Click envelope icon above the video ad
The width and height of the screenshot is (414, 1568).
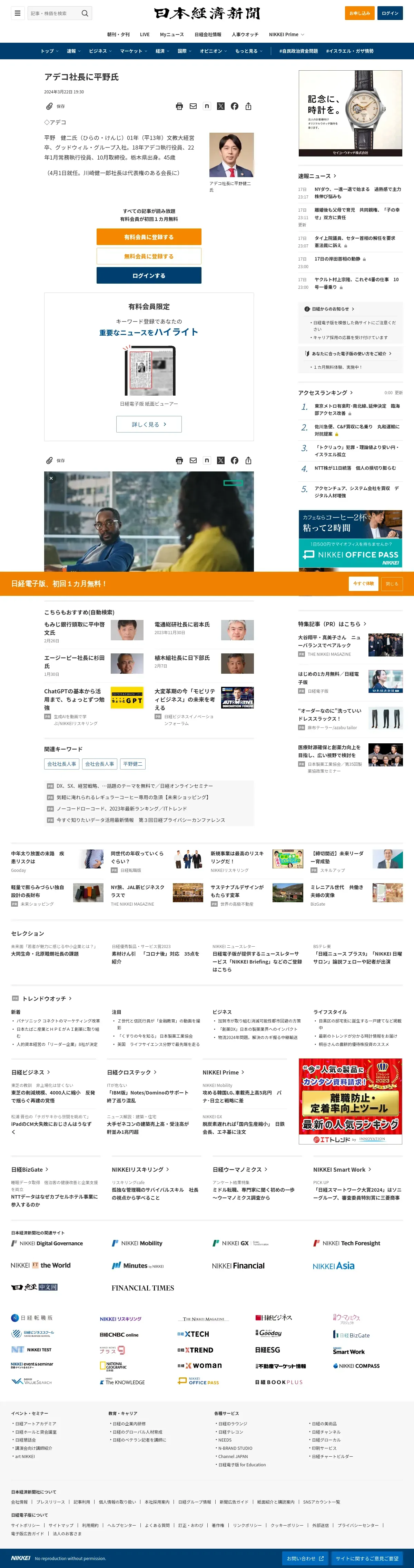coord(193,460)
